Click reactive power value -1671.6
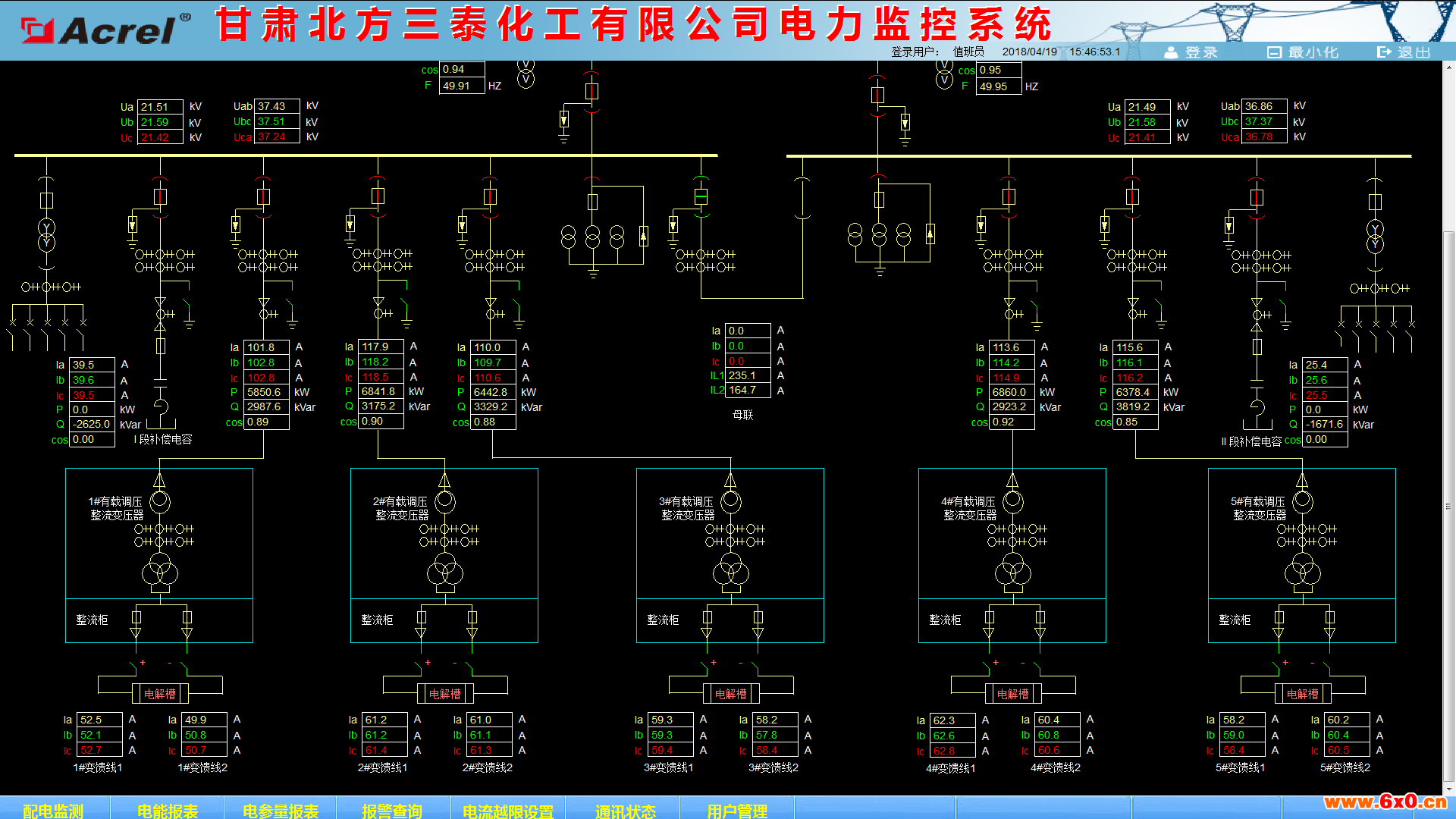 click(1326, 424)
